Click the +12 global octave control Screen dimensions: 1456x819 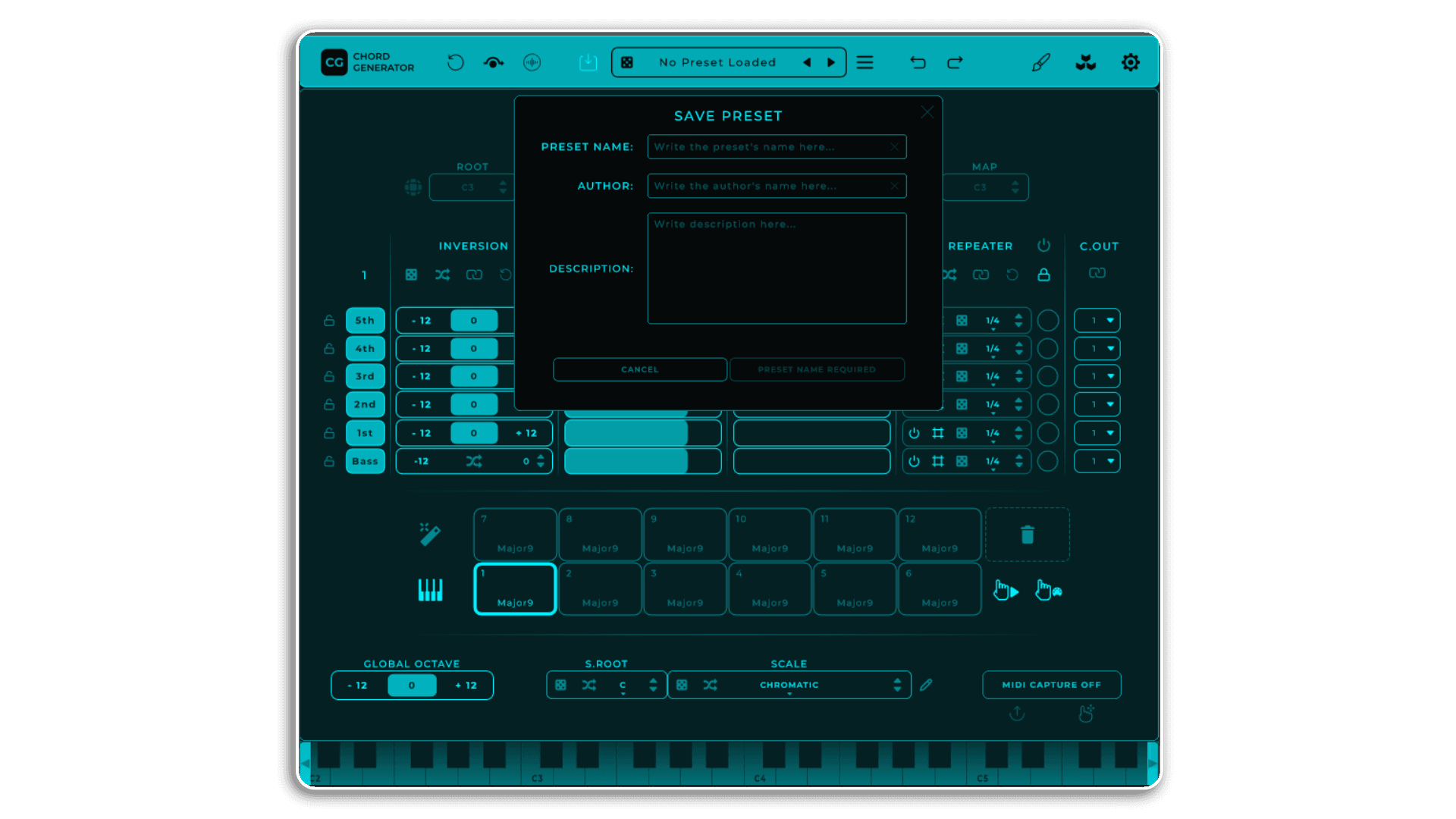465,685
